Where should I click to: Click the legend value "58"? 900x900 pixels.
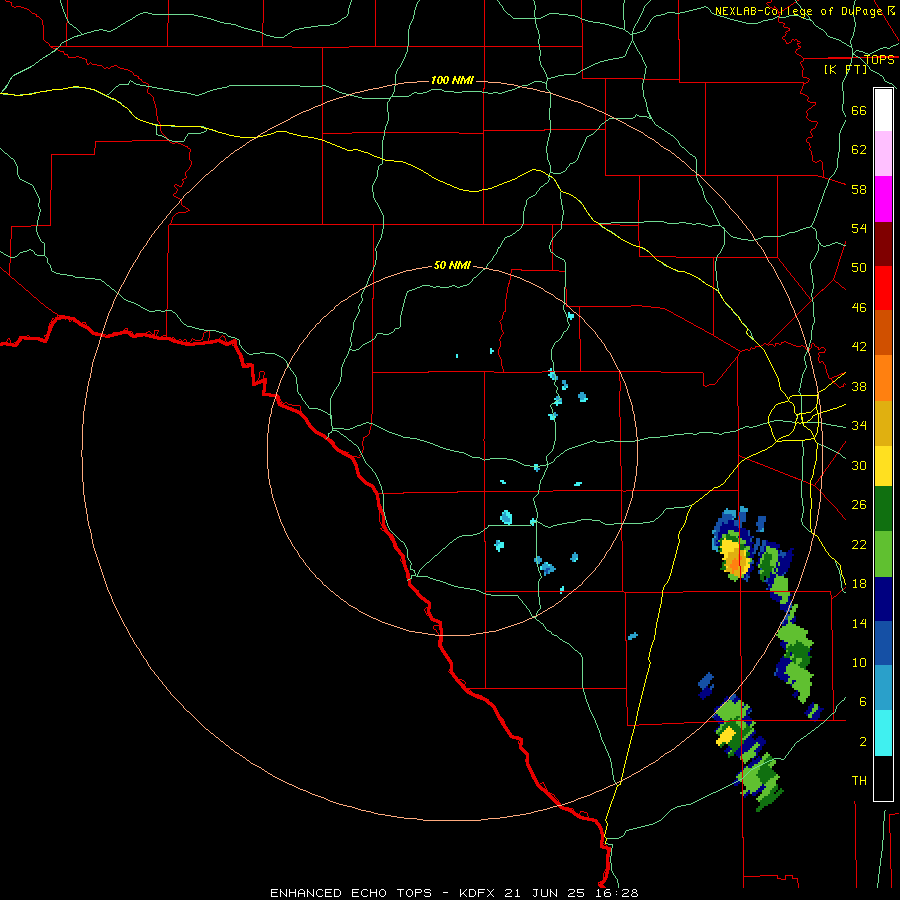pyautogui.click(x=859, y=189)
